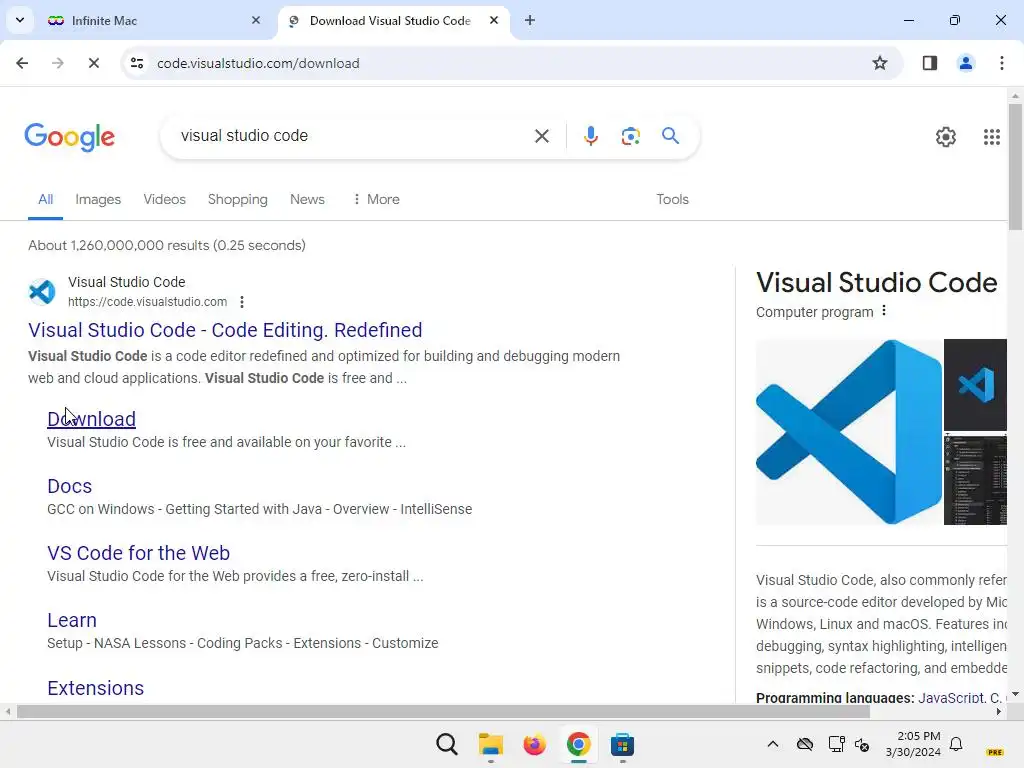This screenshot has width=1024, height=768.
Task: Open Microsoft Store from the taskbar
Action: 622,744
